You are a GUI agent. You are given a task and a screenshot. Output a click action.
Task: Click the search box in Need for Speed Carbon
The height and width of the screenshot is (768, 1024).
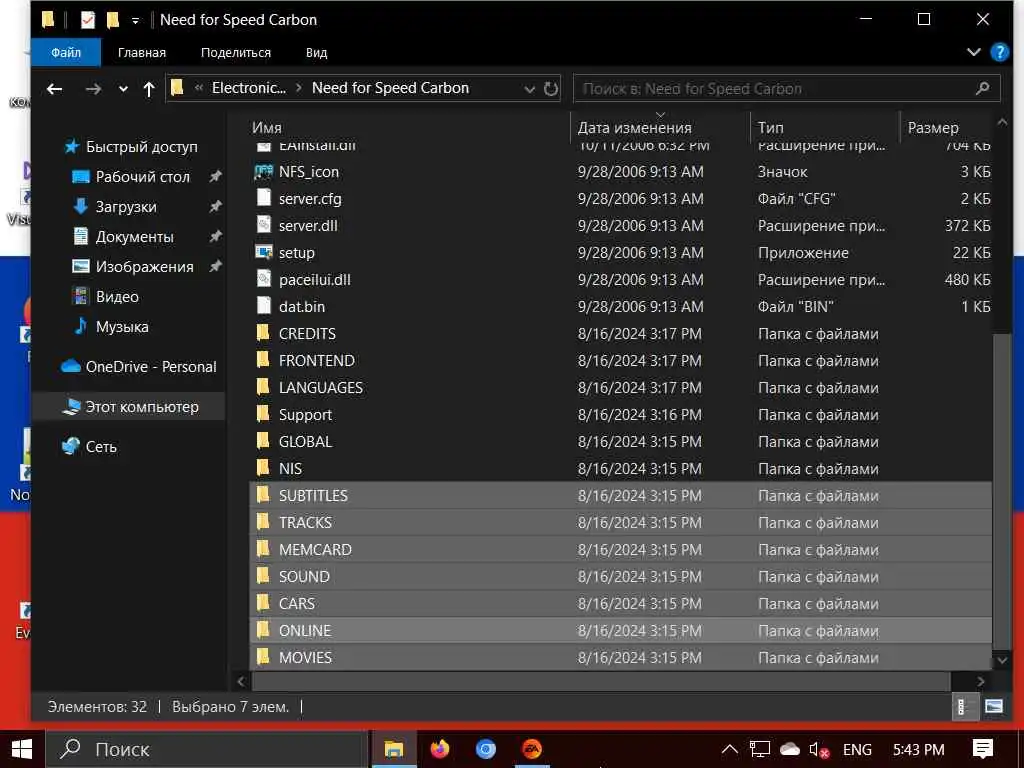(786, 88)
